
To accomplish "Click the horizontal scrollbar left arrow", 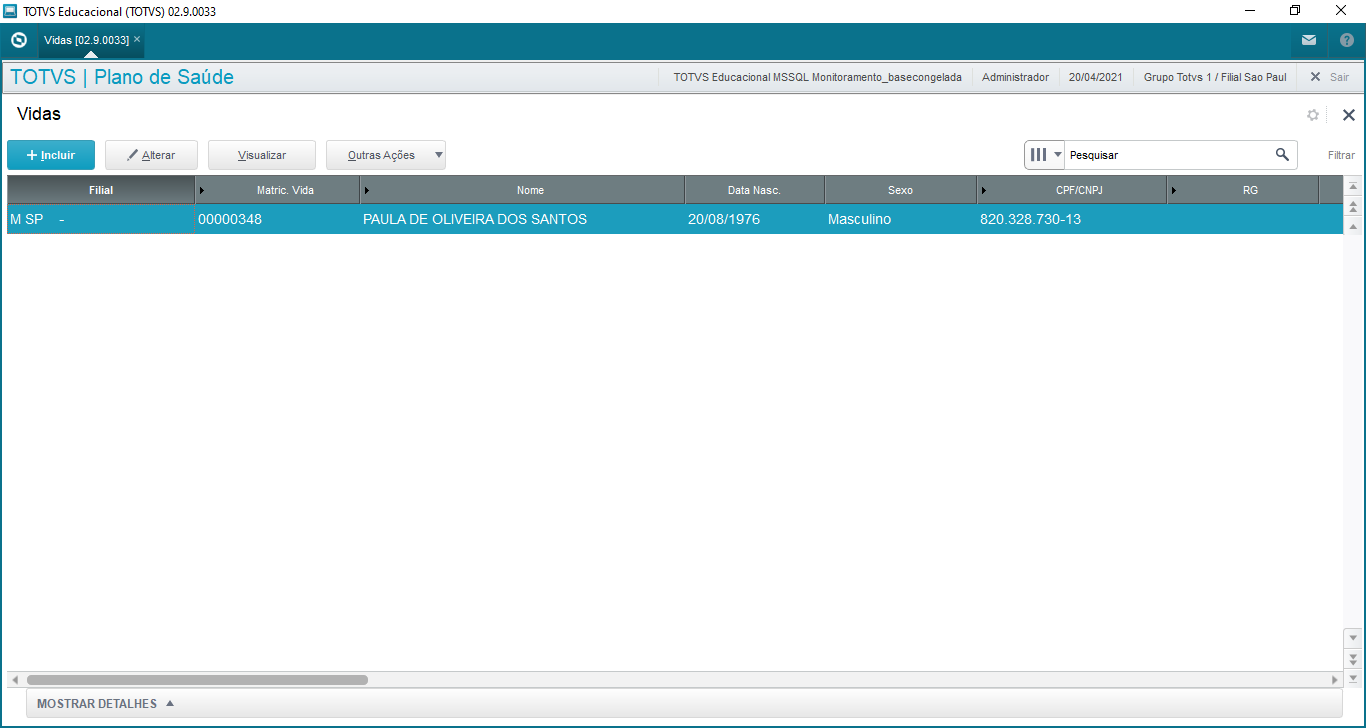I will click(x=14, y=680).
